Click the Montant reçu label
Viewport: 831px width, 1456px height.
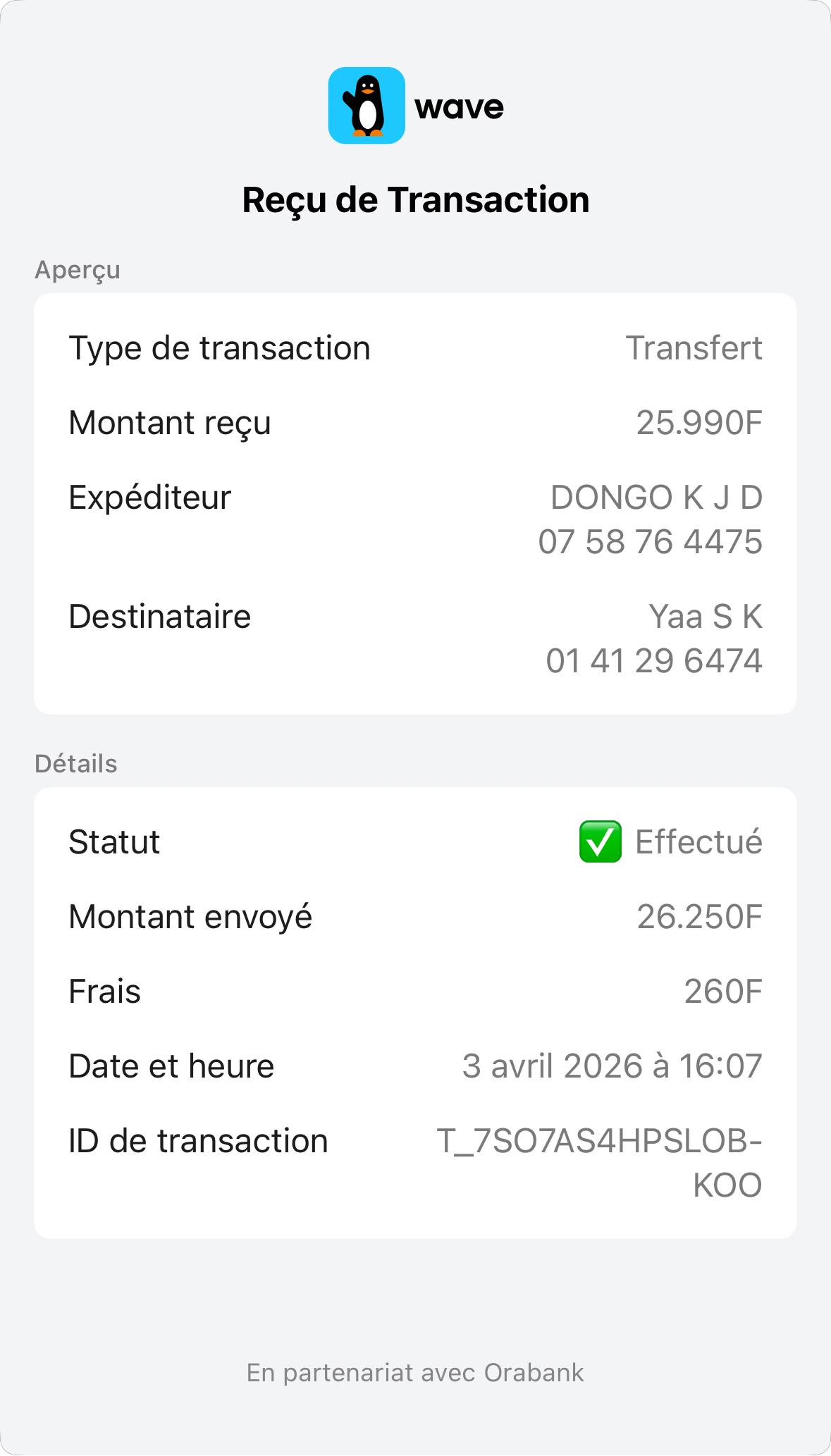(170, 423)
